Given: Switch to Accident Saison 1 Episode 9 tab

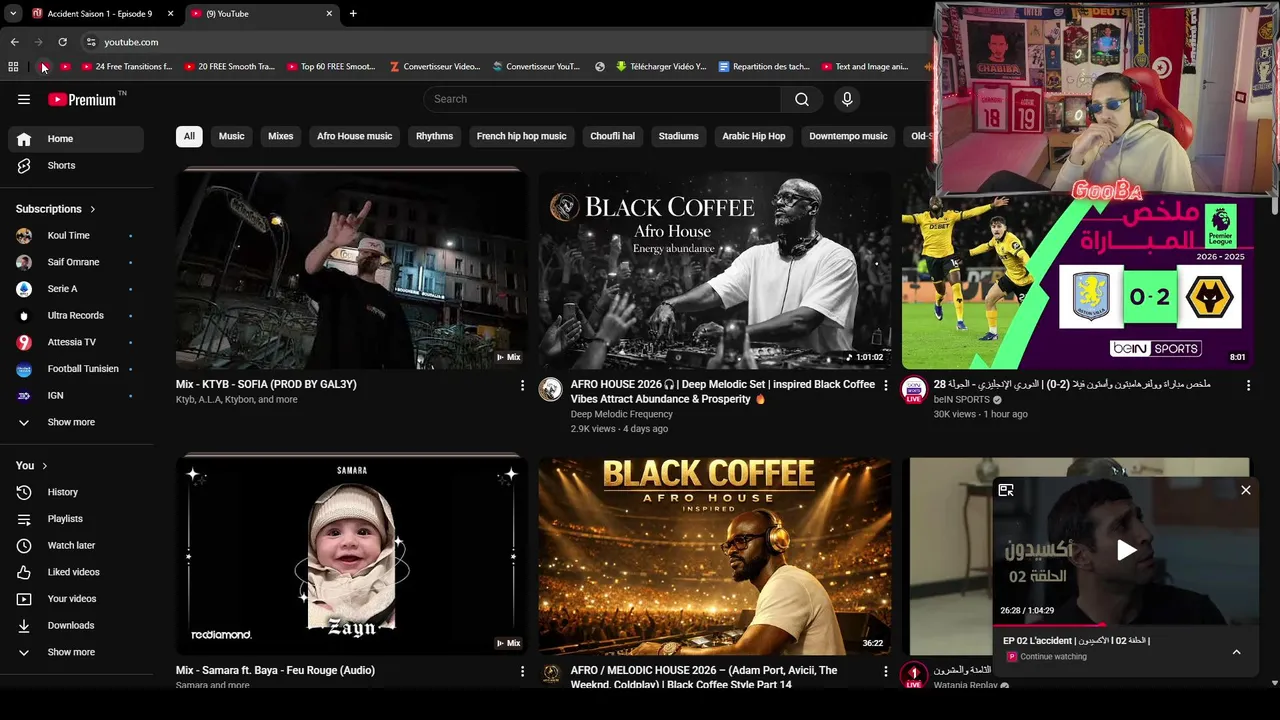Looking at the screenshot, I should (x=100, y=14).
